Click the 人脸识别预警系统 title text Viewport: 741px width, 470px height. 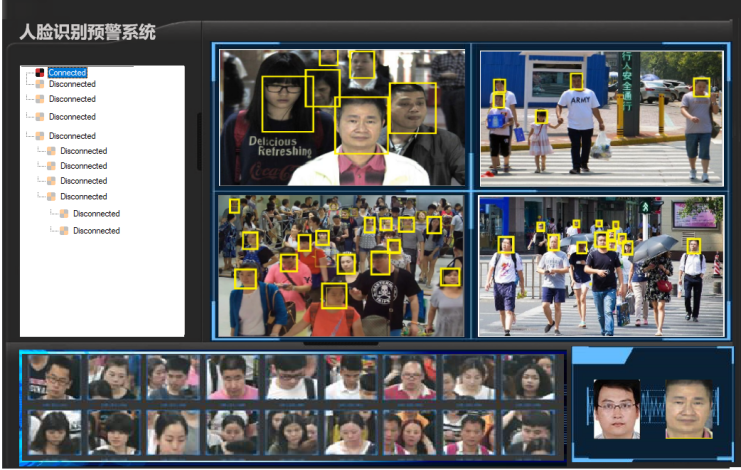(87, 32)
